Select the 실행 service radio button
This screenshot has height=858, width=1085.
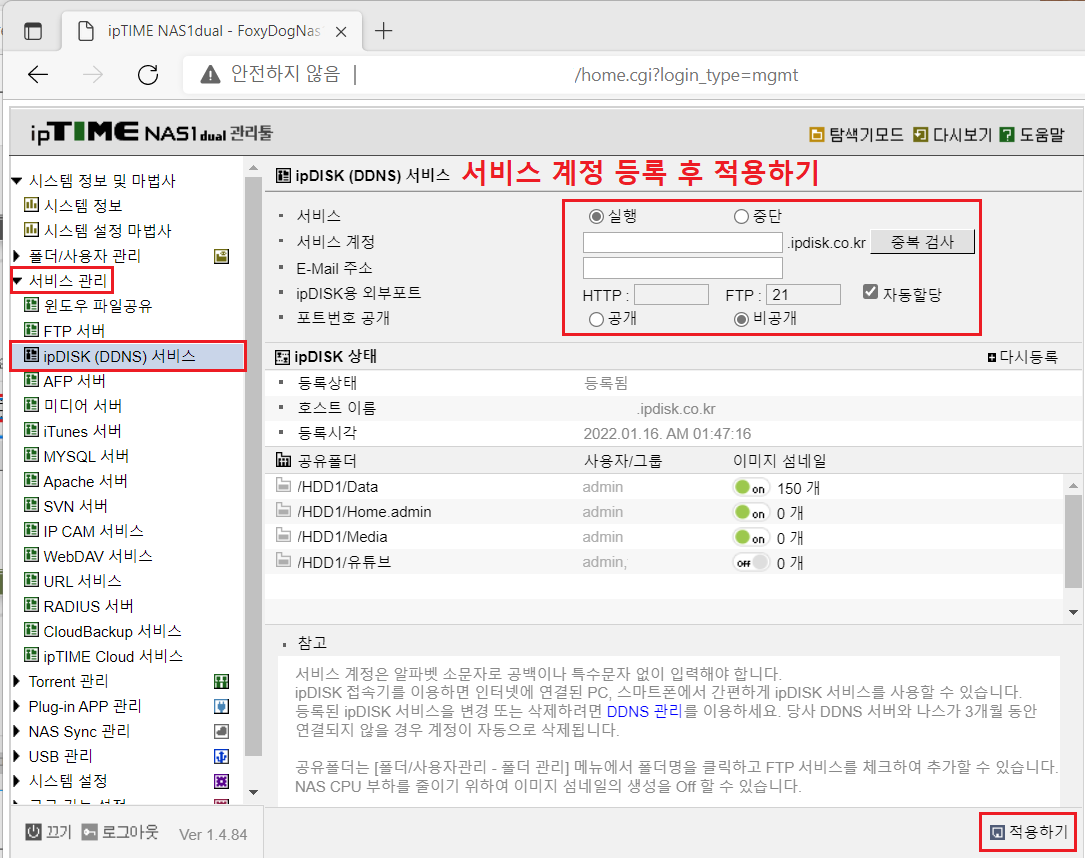(596, 217)
